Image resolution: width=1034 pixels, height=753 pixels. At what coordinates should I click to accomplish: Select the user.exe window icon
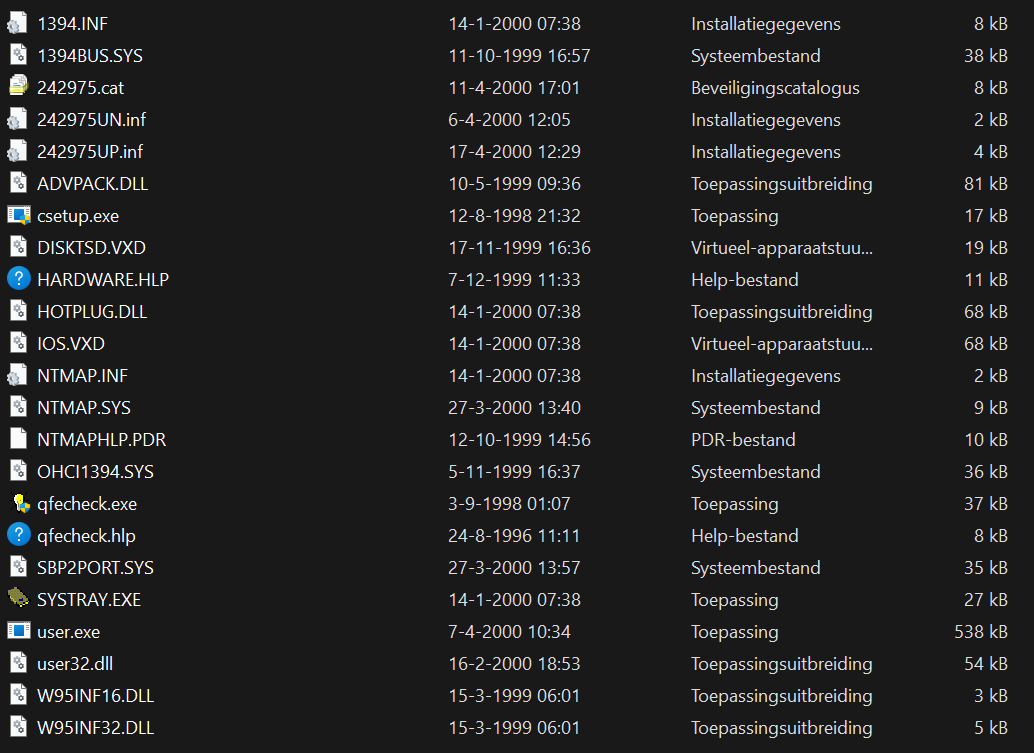(18, 631)
